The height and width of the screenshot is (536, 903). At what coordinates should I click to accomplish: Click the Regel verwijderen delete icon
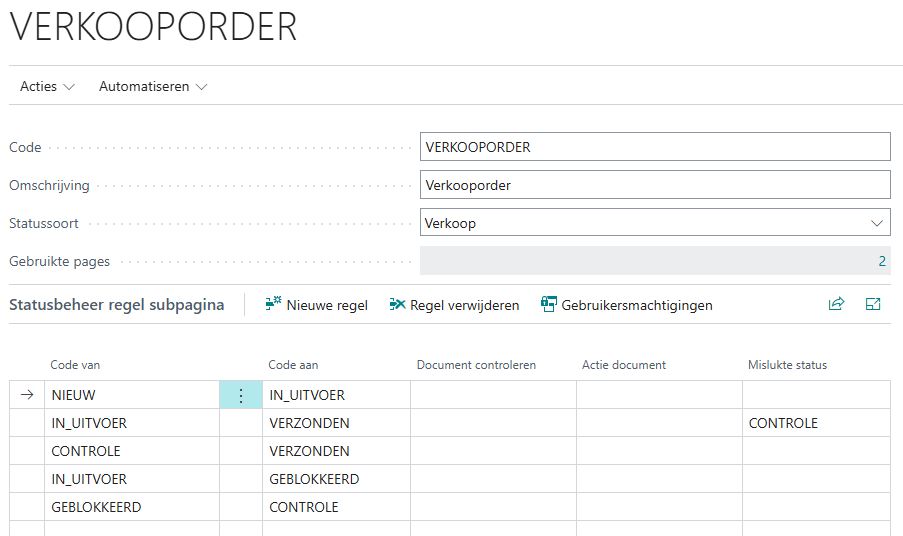tap(397, 305)
